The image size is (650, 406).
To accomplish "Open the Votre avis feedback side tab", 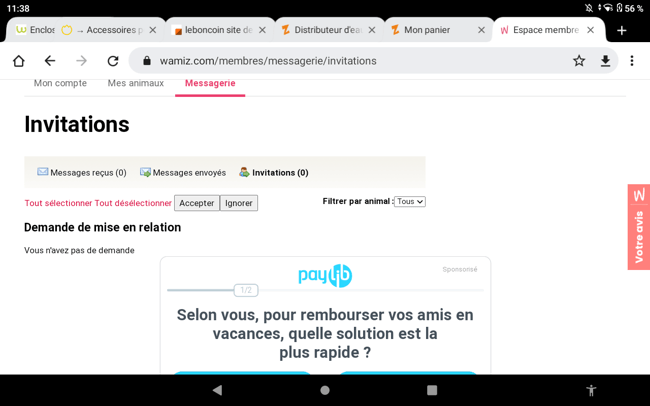I will pos(638,227).
